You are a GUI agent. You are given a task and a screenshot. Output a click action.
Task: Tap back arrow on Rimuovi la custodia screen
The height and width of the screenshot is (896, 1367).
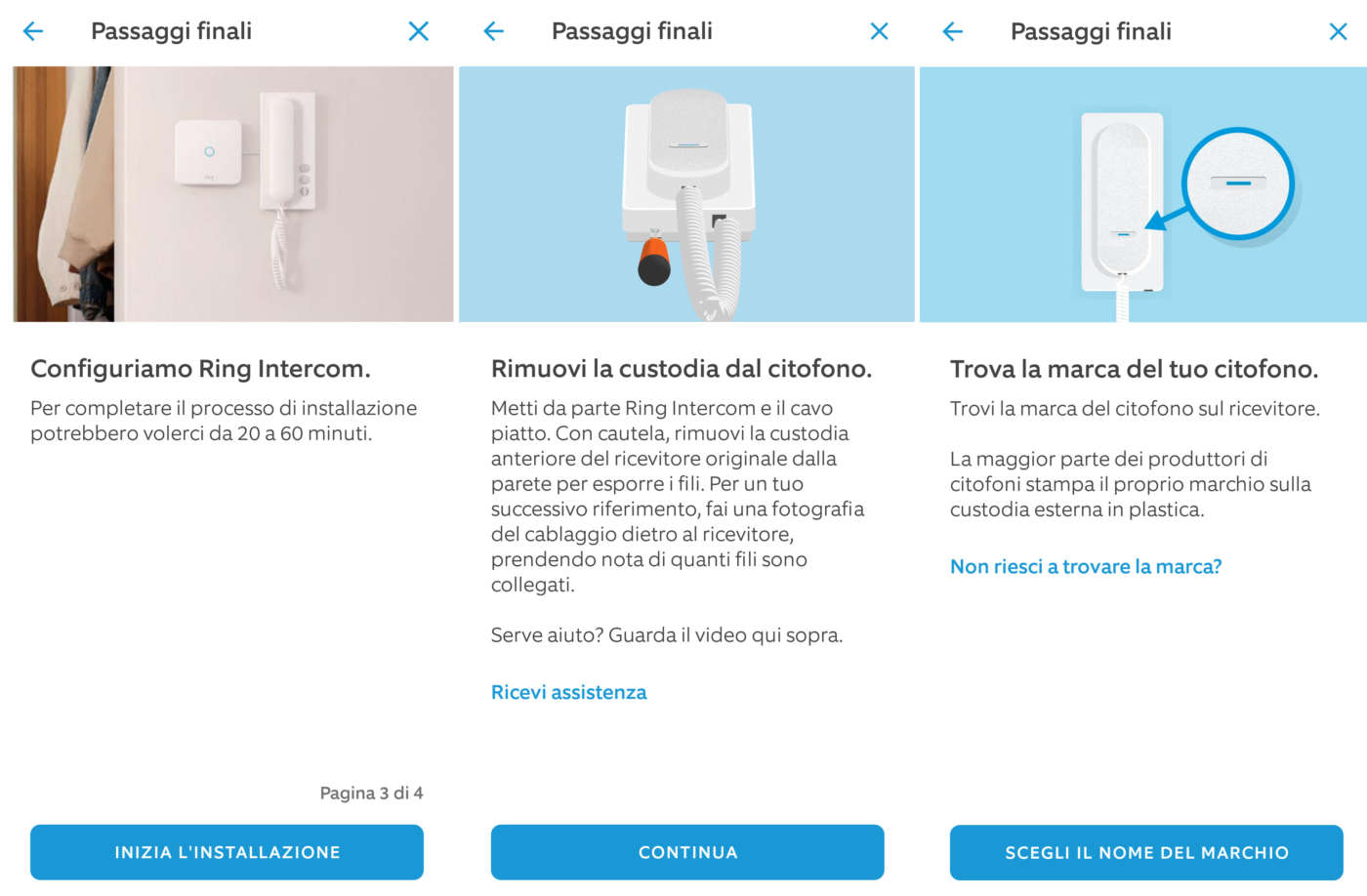pos(494,31)
